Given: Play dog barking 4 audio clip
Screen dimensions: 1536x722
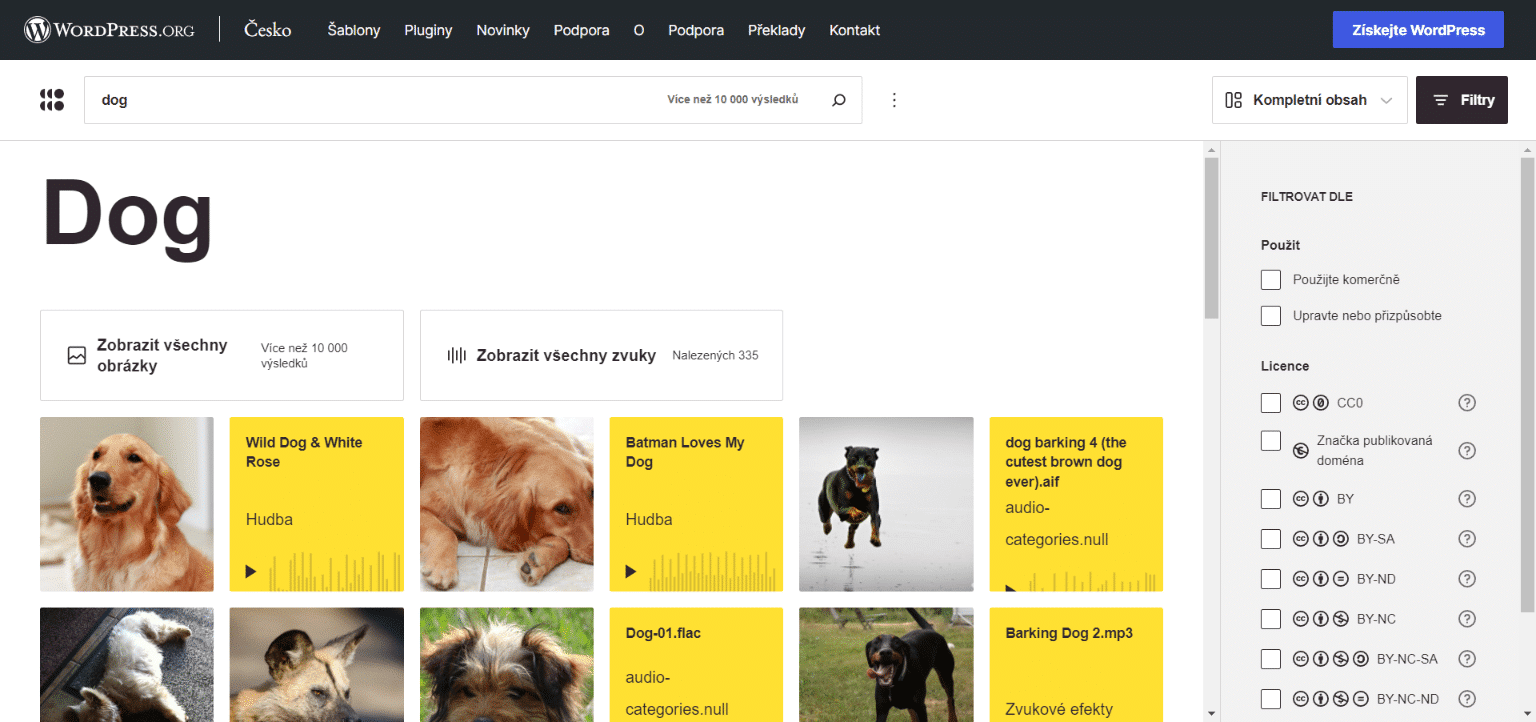Looking at the screenshot, I should coord(1011,588).
